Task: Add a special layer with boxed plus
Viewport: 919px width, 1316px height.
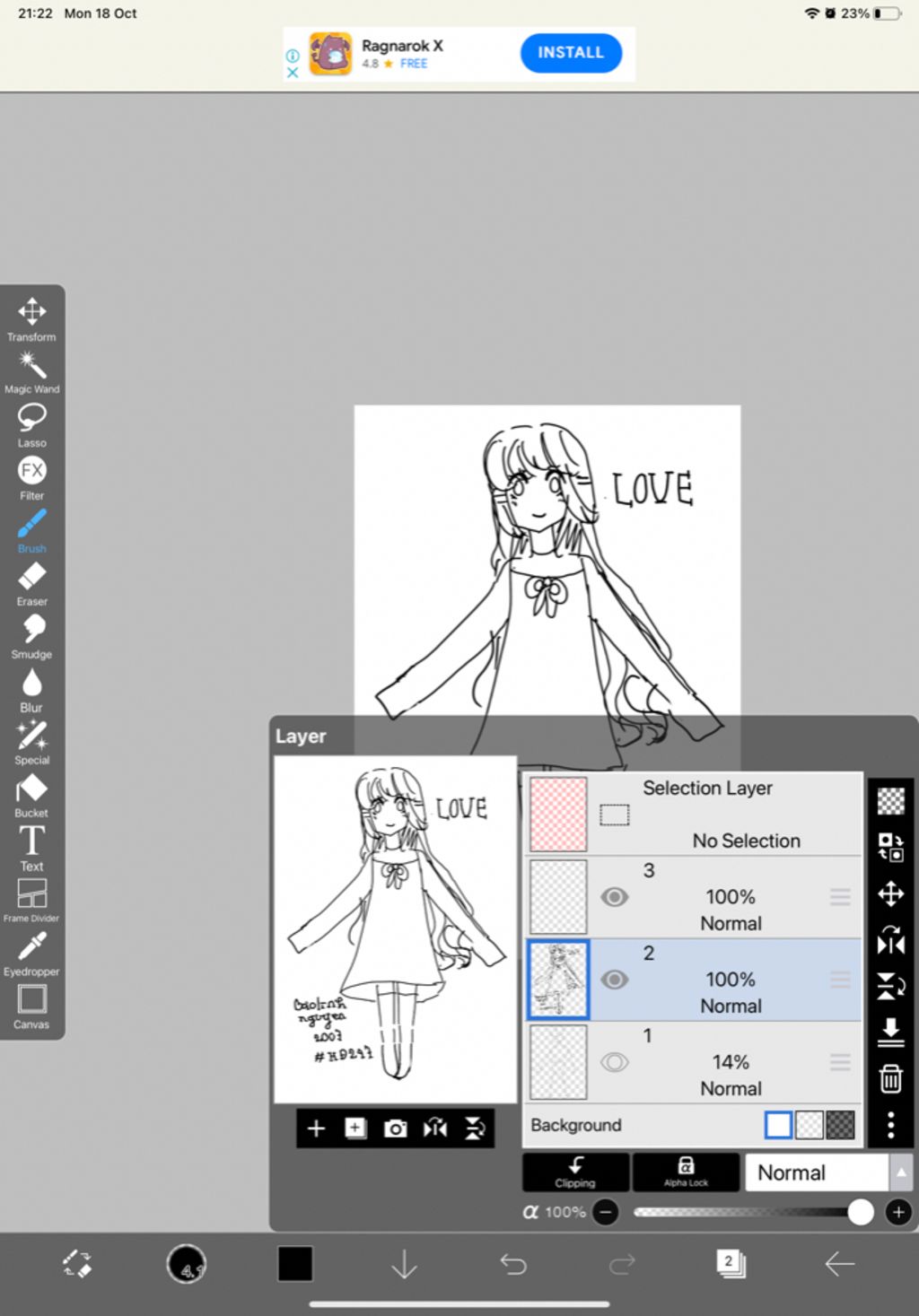Action: 355,1129
